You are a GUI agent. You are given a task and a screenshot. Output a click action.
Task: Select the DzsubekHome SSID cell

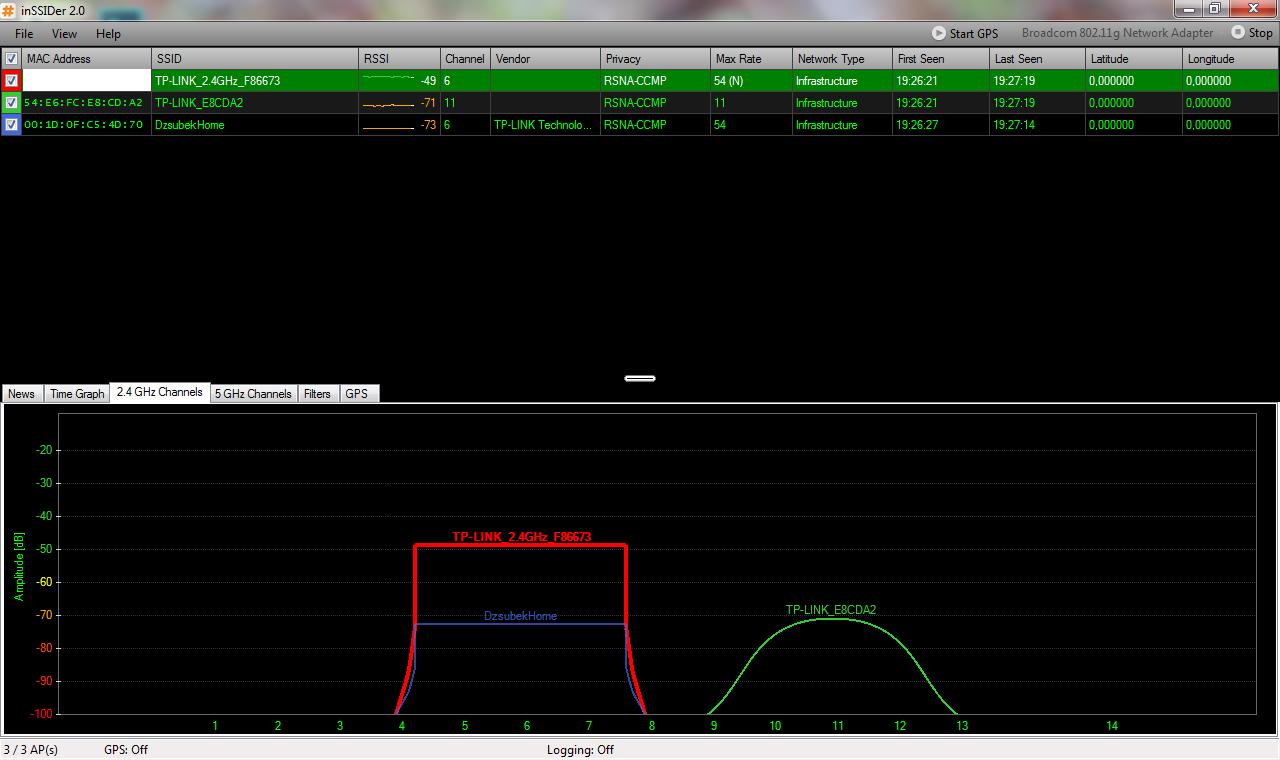coord(255,125)
